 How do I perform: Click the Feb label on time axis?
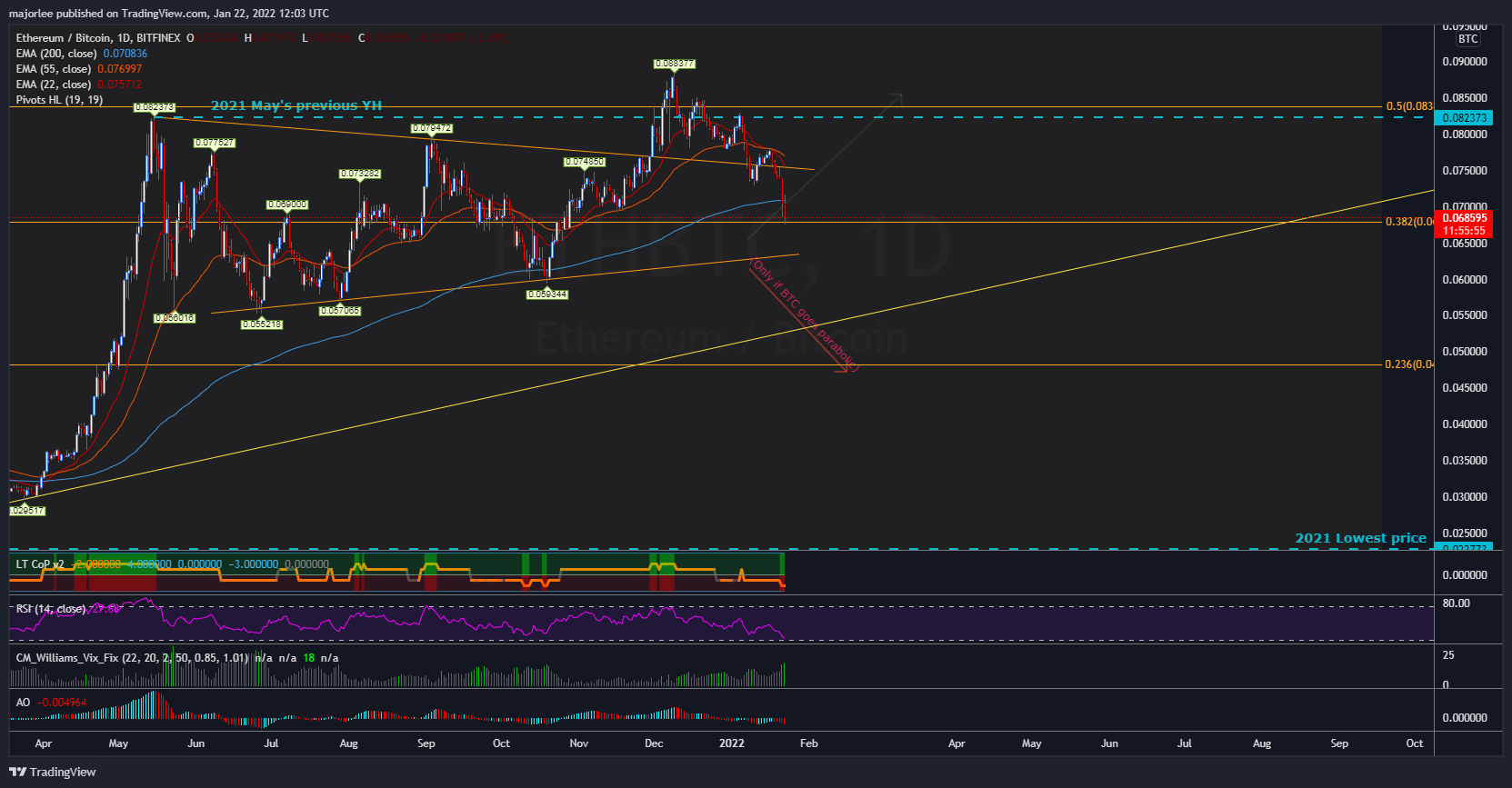809,743
